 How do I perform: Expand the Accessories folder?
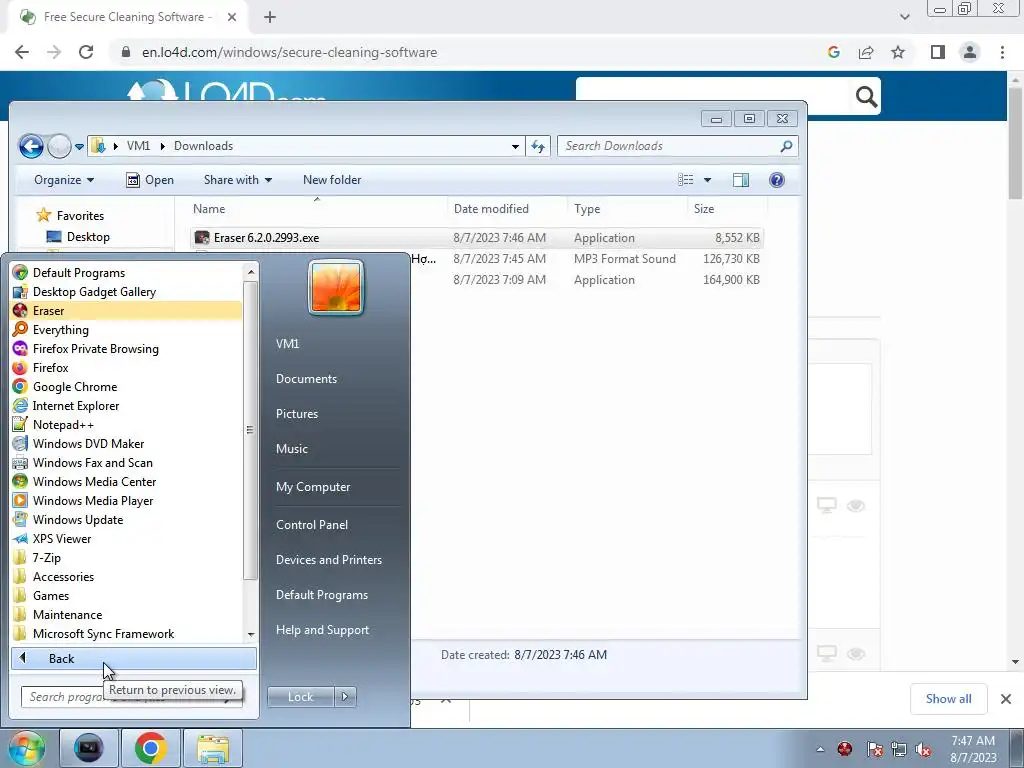[127, 577]
